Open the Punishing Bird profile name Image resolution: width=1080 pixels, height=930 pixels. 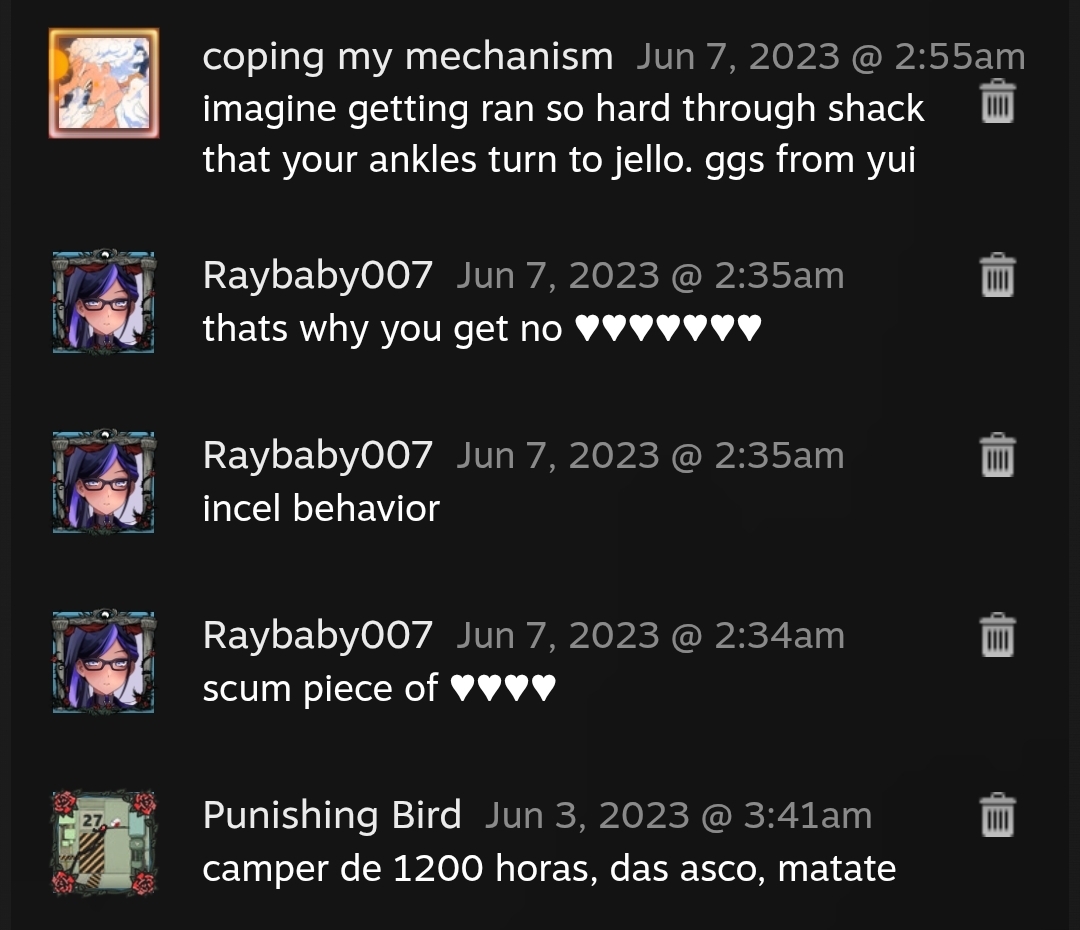tap(332, 816)
